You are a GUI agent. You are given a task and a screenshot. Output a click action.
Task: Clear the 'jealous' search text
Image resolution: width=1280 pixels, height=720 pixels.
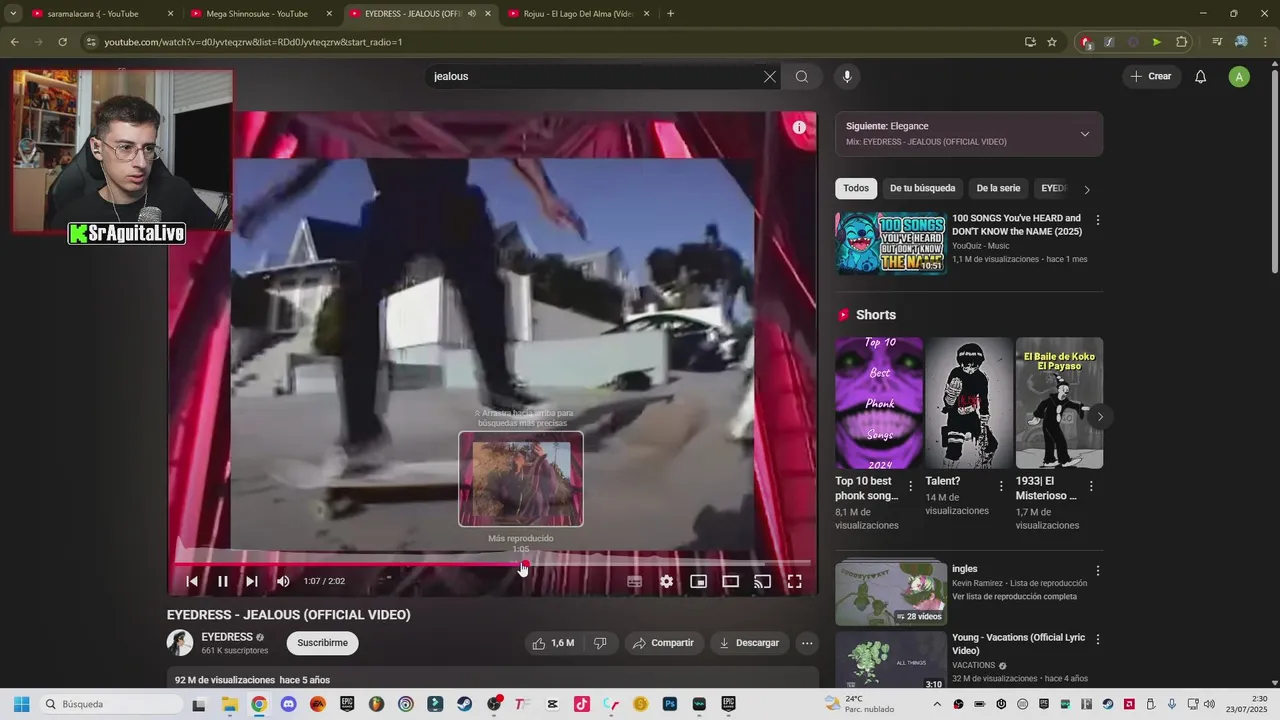click(x=770, y=76)
